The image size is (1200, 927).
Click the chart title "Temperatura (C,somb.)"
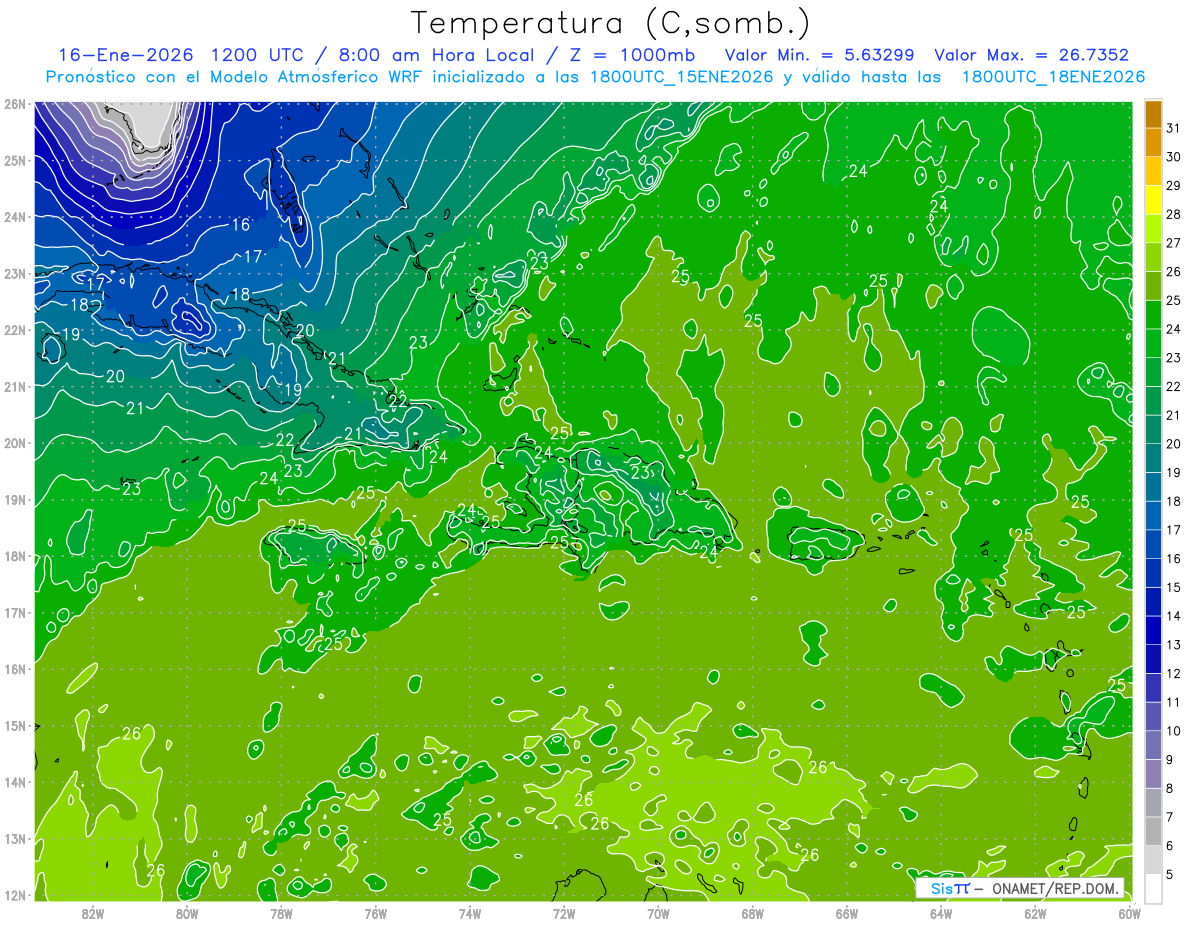click(611, 23)
